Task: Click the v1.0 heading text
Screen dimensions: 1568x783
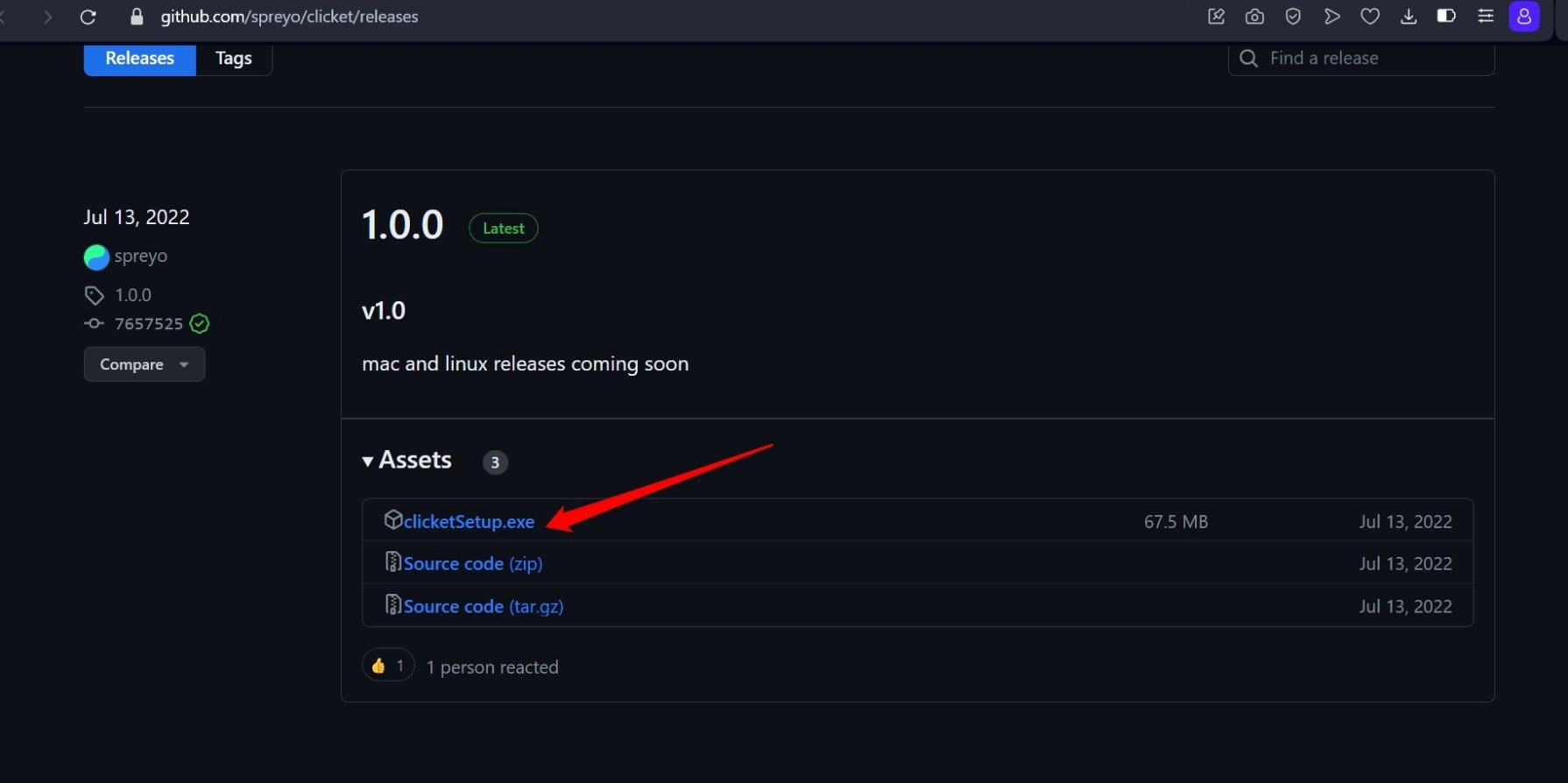Action: (x=384, y=311)
